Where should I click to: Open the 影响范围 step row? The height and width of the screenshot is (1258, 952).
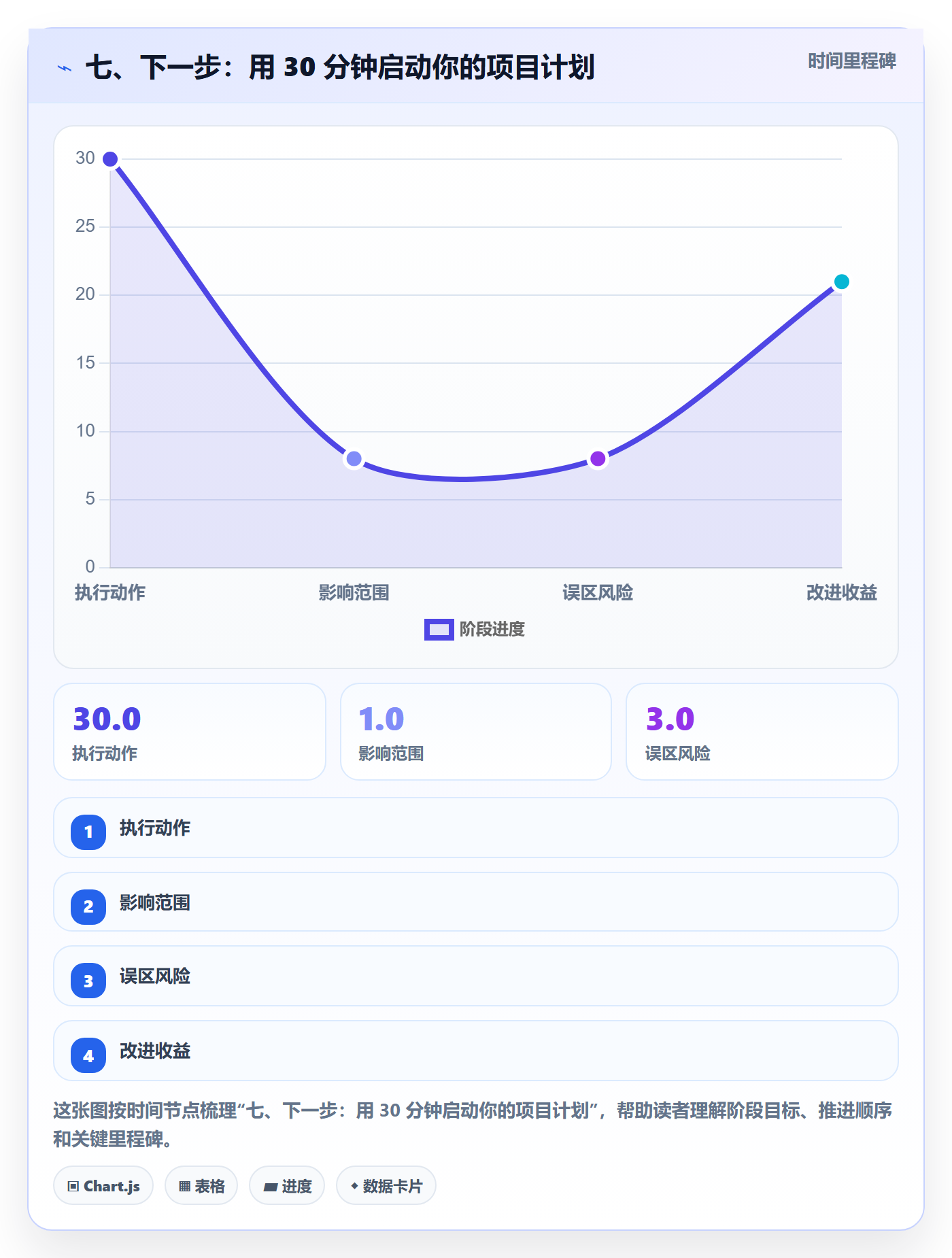(476, 902)
